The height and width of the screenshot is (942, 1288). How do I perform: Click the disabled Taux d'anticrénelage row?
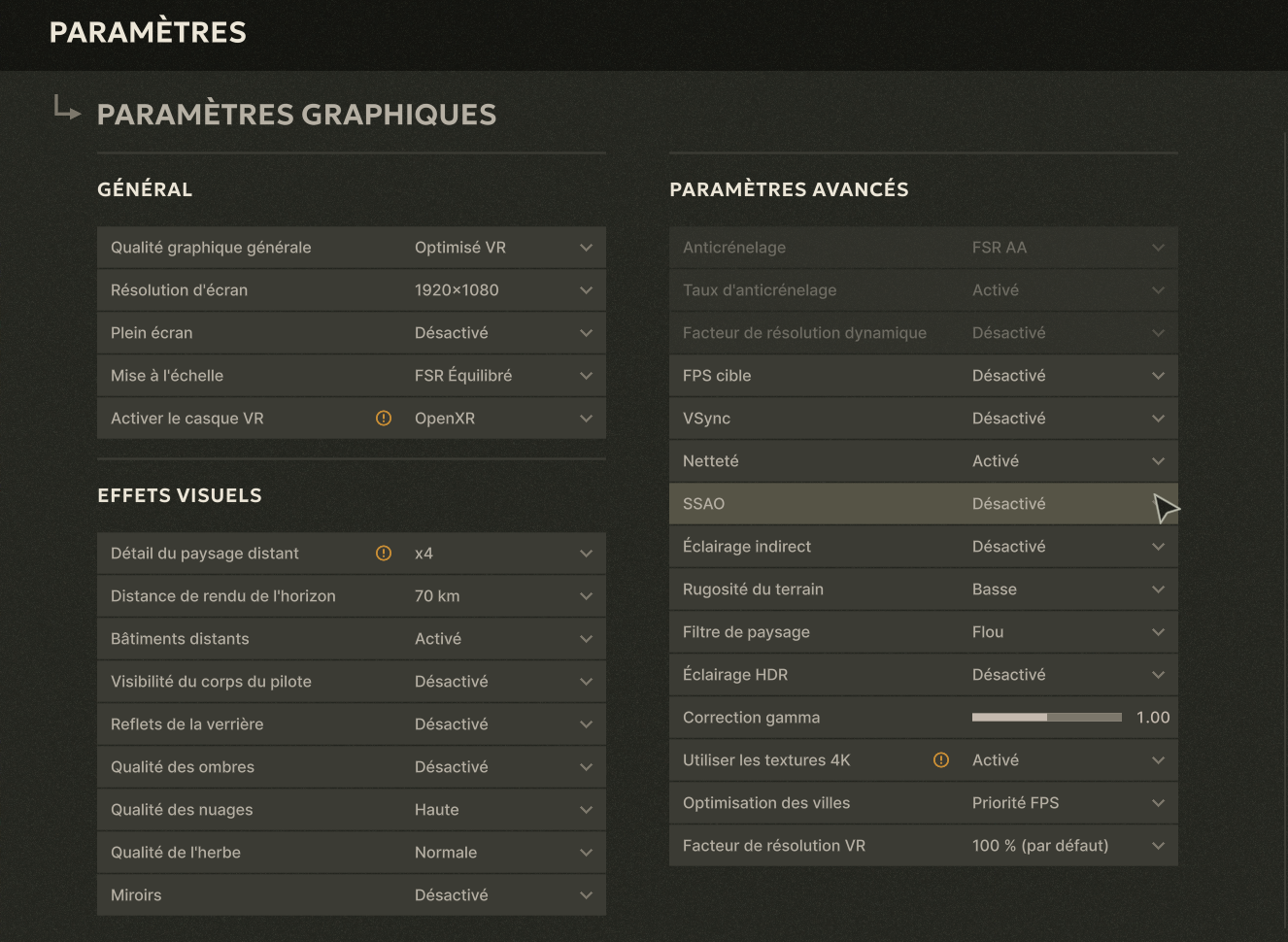tap(924, 290)
